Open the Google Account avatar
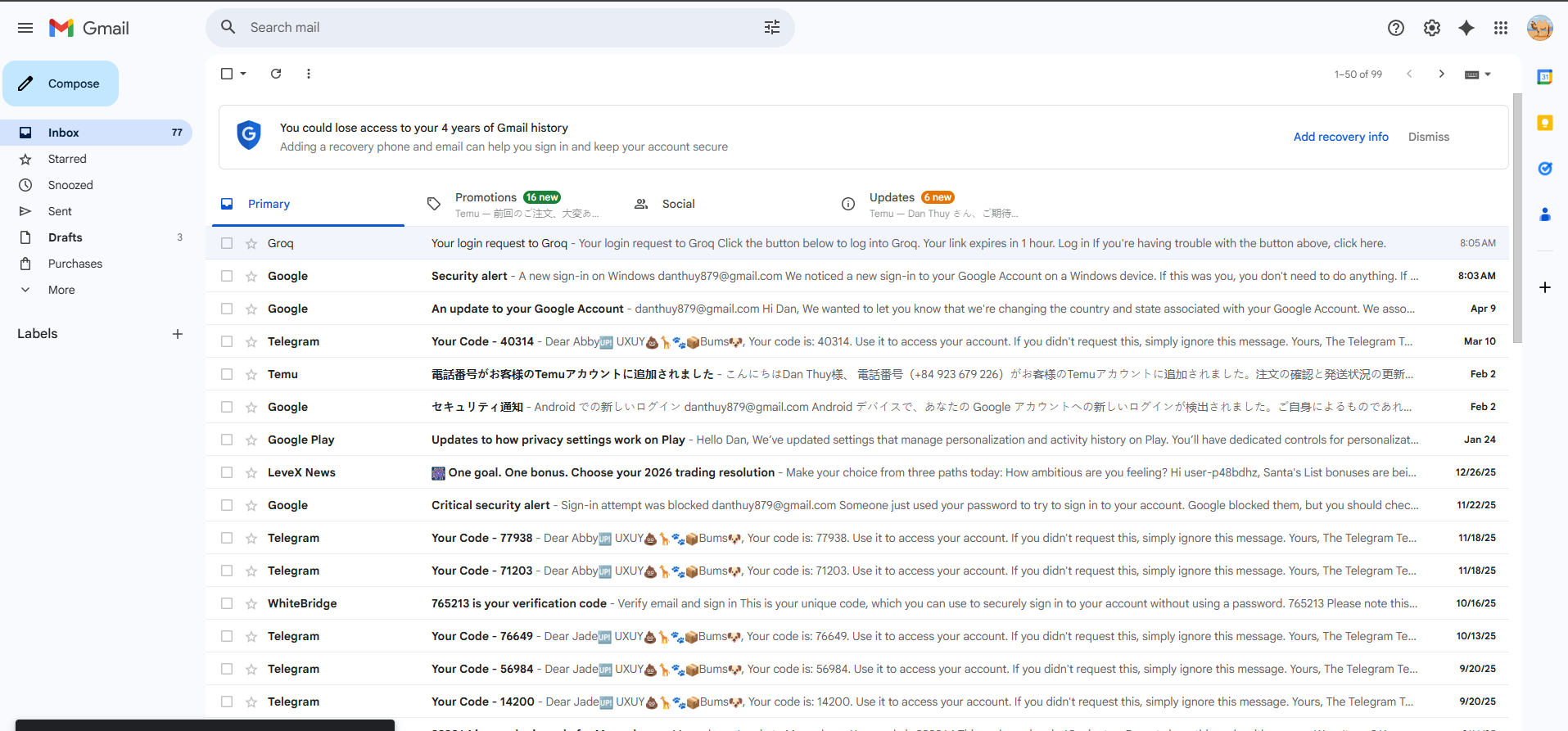Image resolution: width=1568 pixels, height=731 pixels. (1540, 28)
